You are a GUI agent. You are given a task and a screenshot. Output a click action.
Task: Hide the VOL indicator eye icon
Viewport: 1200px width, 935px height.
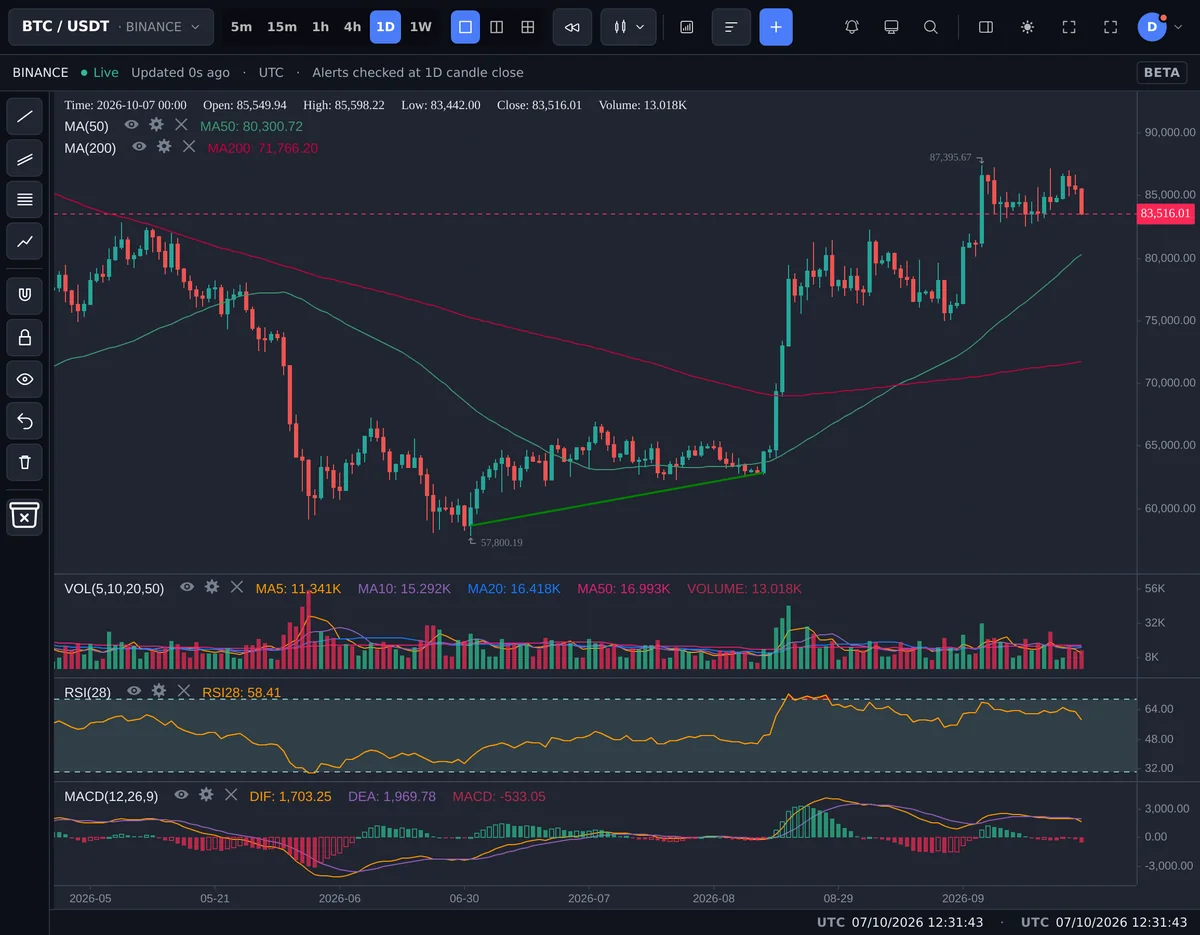187,587
